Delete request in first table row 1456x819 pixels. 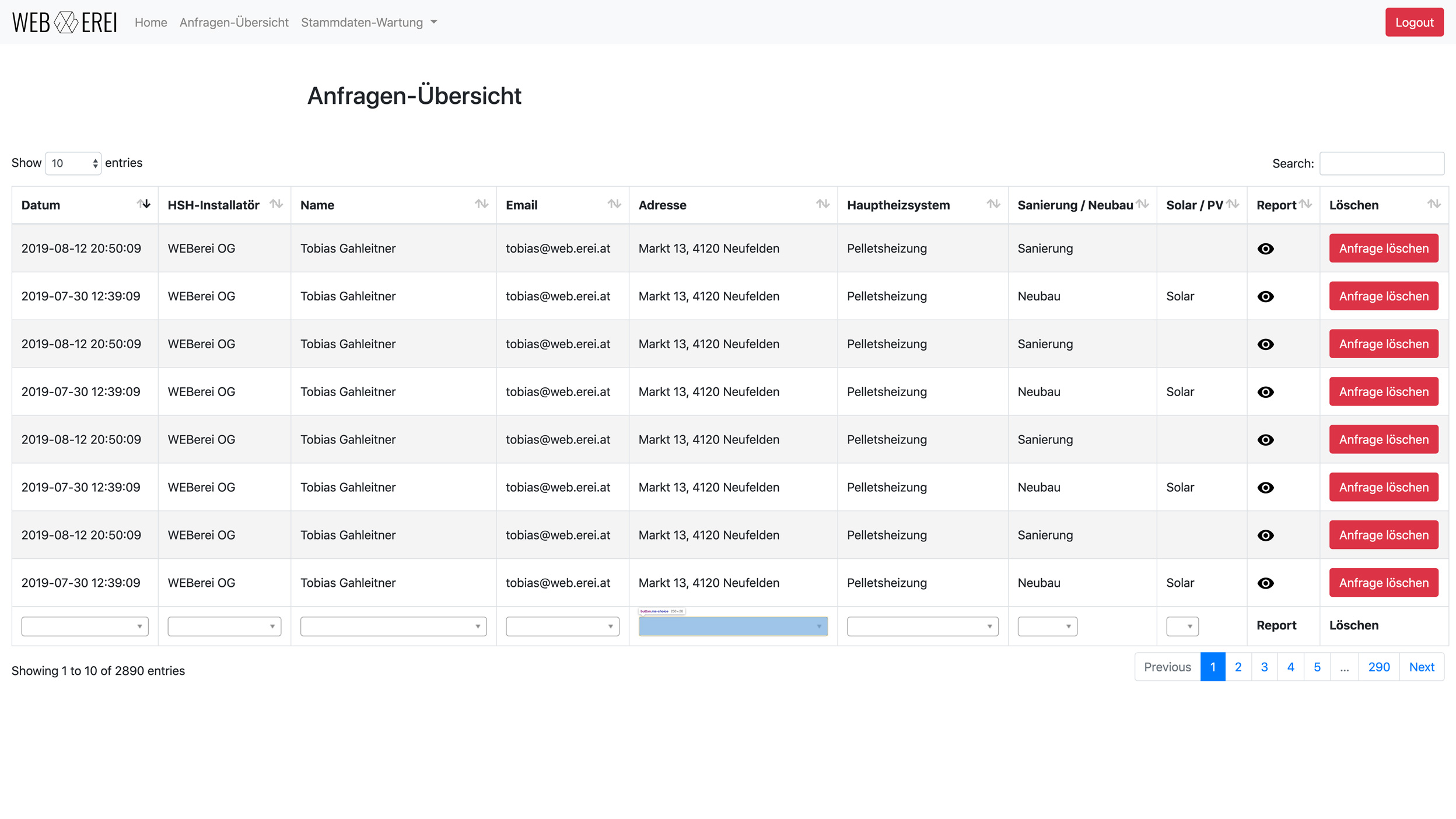coord(1384,249)
